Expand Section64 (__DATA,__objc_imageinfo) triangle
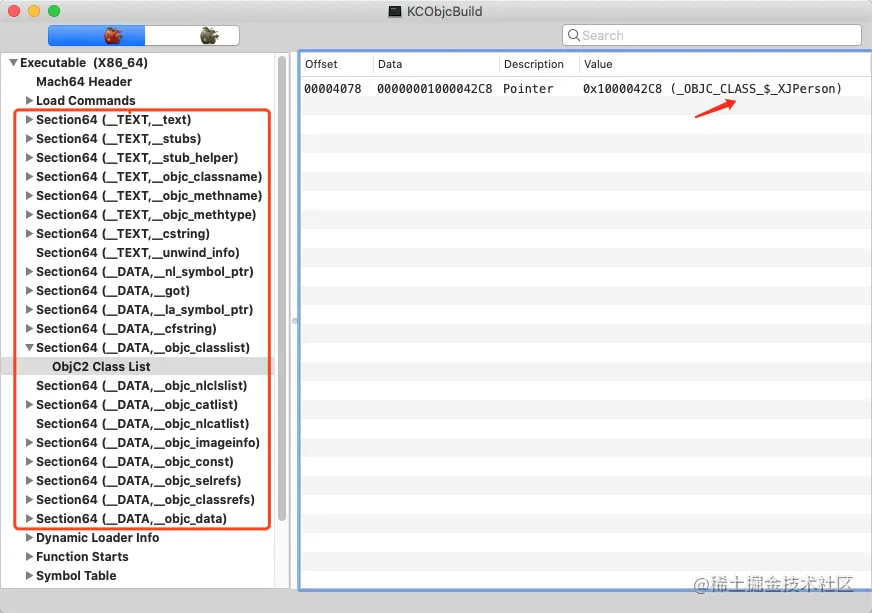The image size is (872, 613). tap(29, 442)
